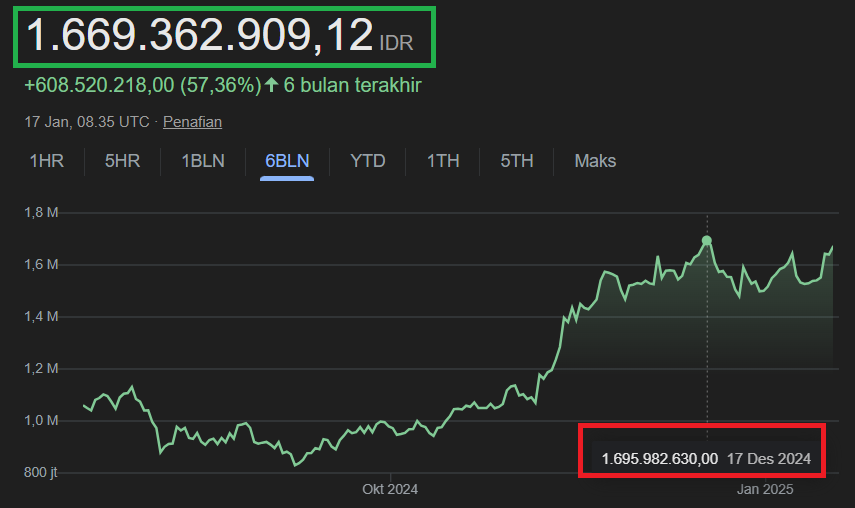Show the 1TH range chart
The height and width of the screenshot is (508, 855).
coord(443,161)
